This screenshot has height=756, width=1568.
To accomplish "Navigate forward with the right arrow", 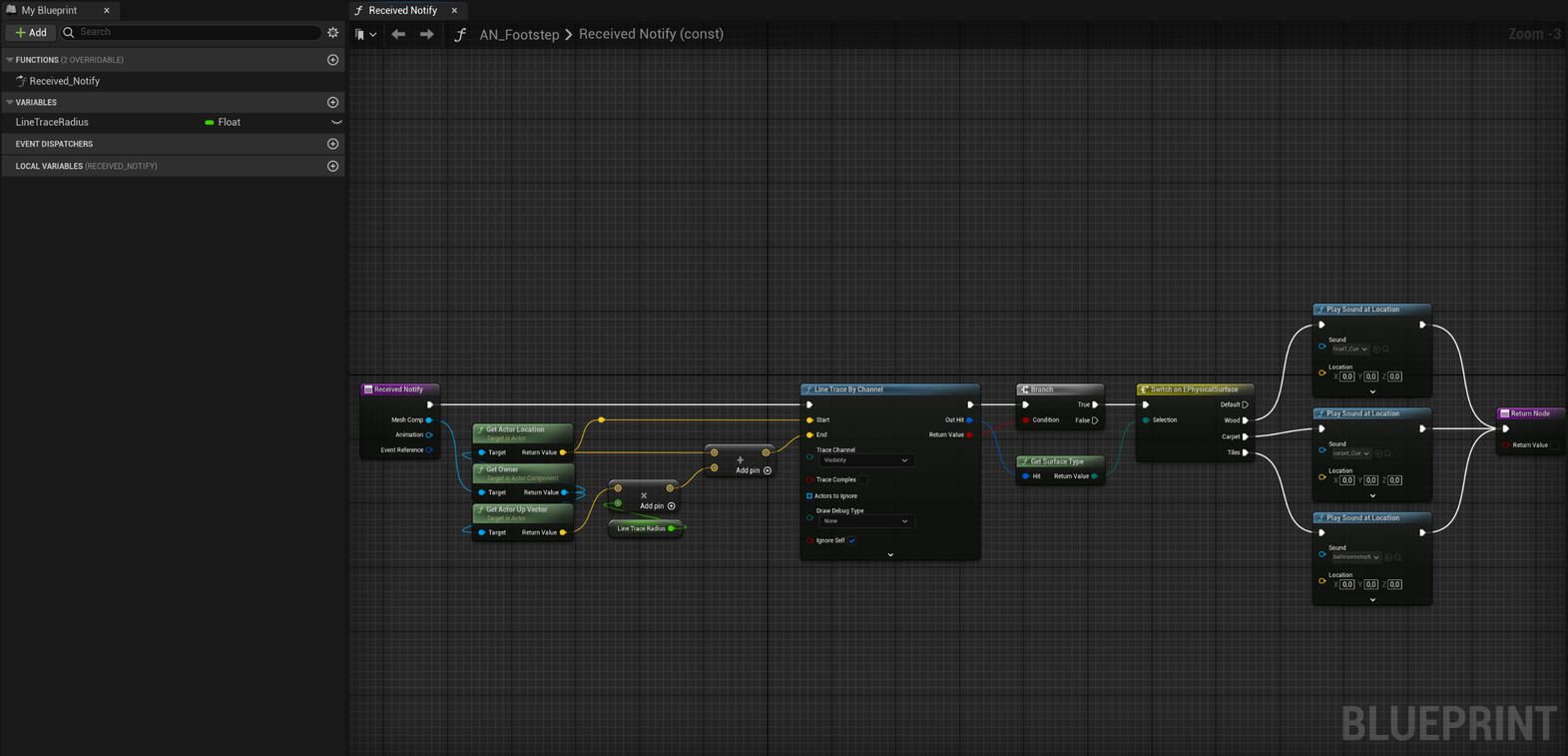I will pyautogui.click(x=427, y=34).
